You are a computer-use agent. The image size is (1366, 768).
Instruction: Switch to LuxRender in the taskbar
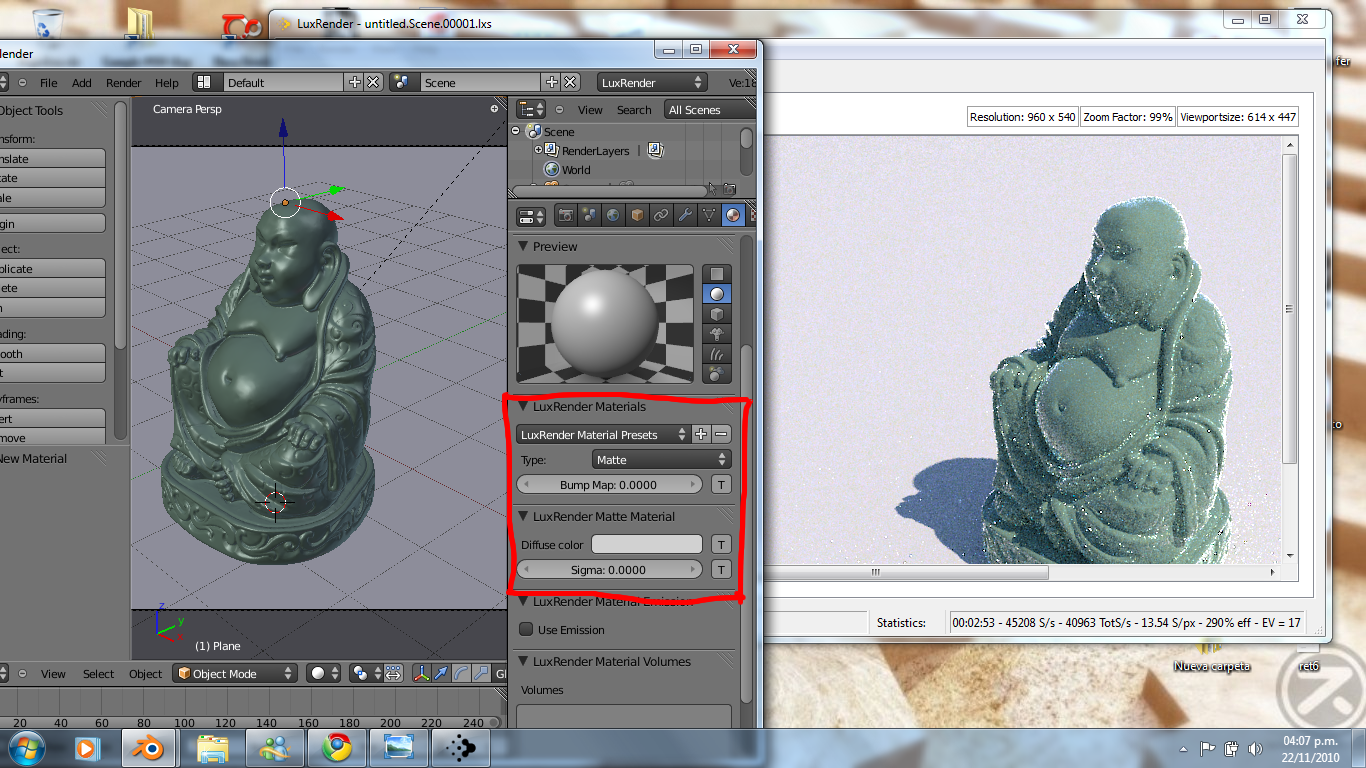pos(460,748)
